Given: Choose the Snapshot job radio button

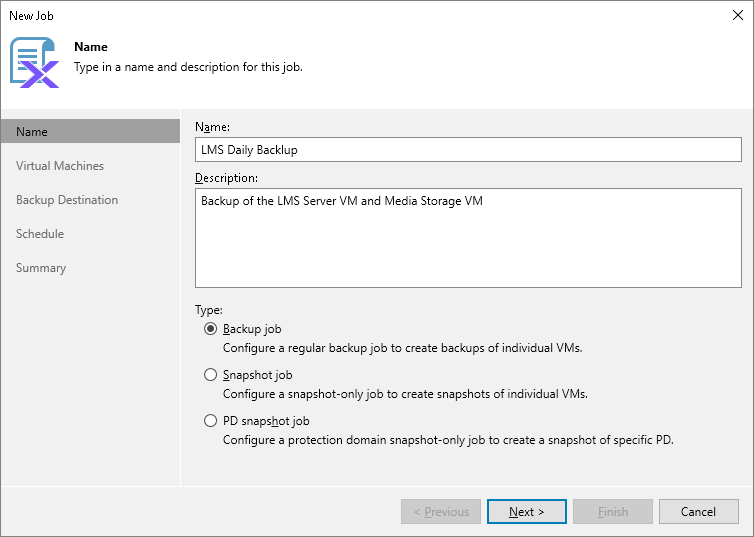Looking at the screenshot, I should [210, 375].
